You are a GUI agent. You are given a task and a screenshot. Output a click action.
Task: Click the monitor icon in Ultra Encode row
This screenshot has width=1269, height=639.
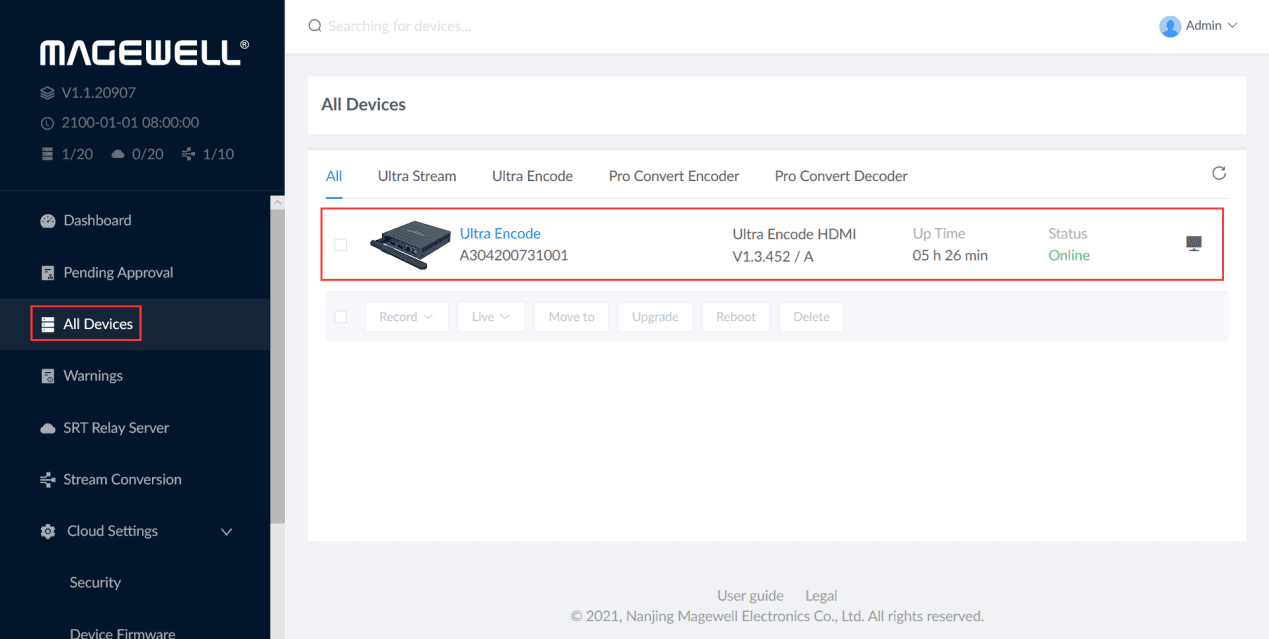1193,243
